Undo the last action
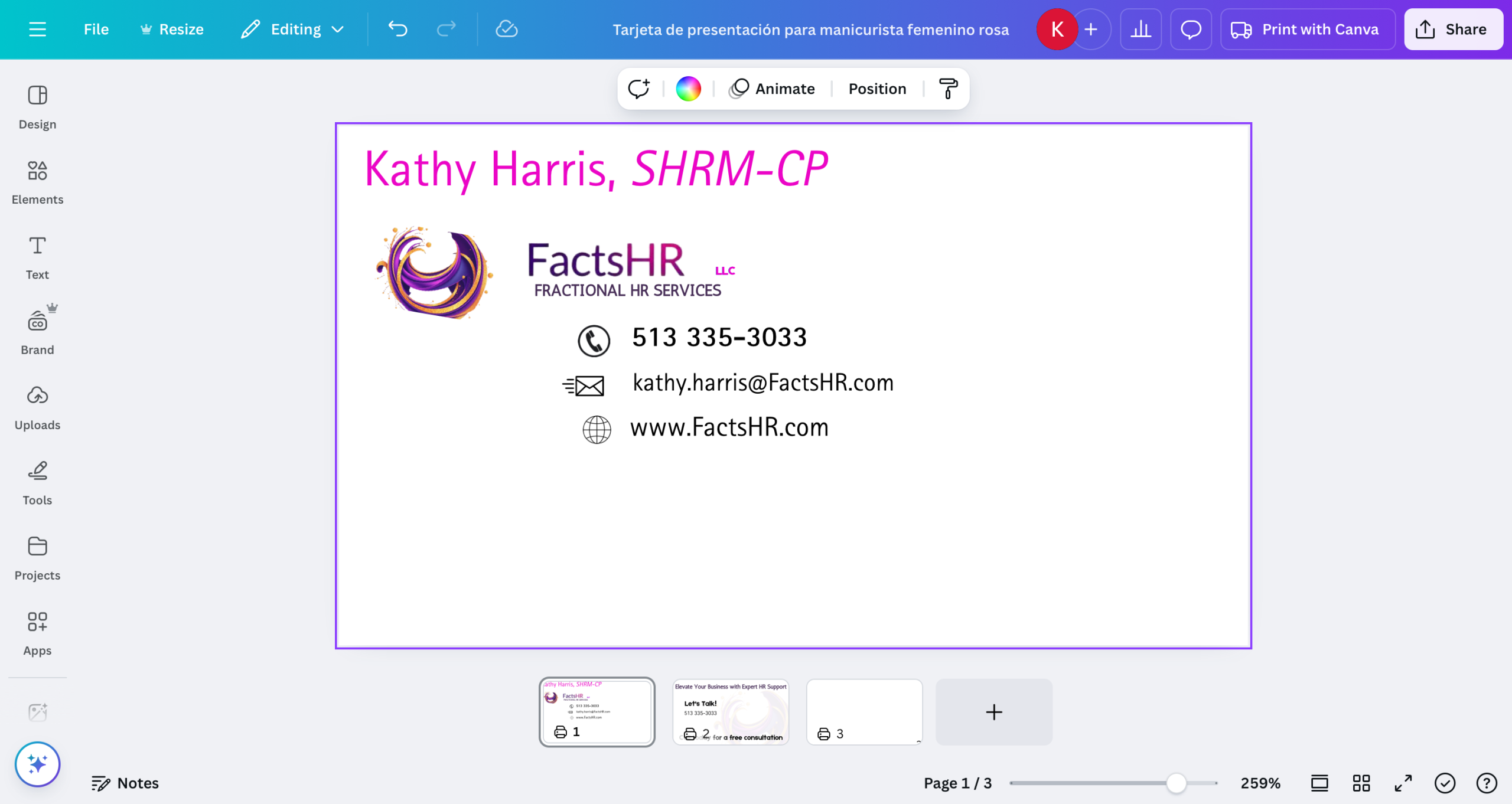Image resolution: width=1512 pixels, height=804 pixels. (398, 30)
